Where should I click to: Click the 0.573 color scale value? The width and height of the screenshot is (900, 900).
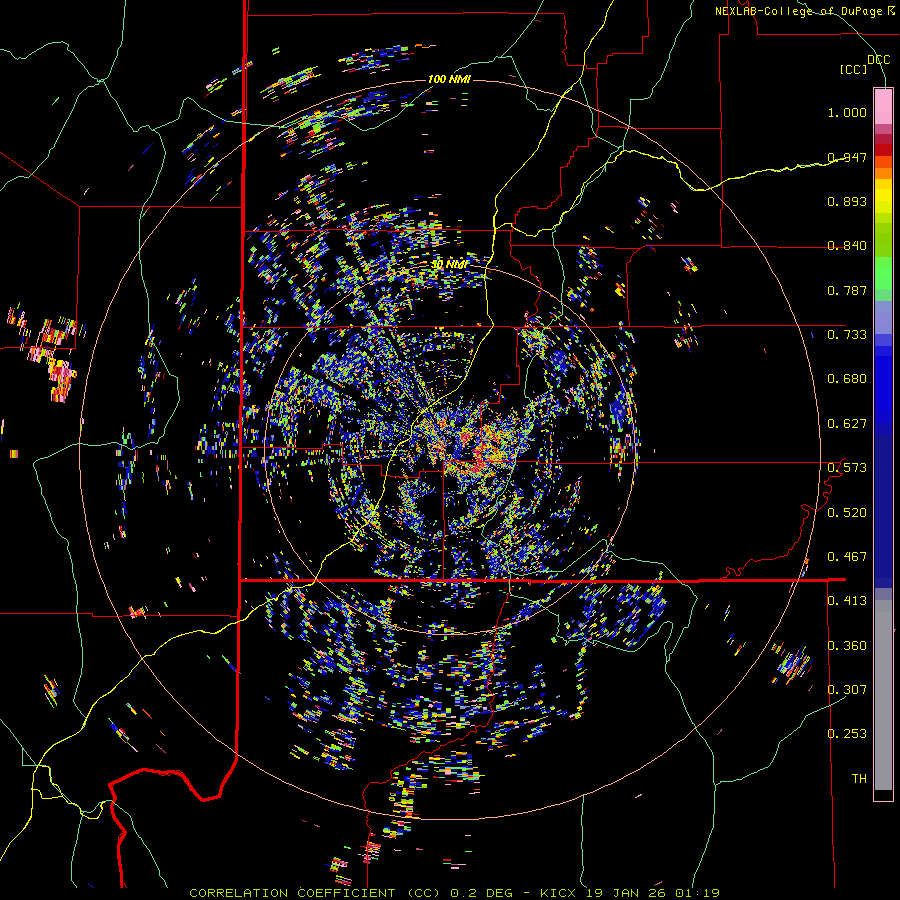847,467
